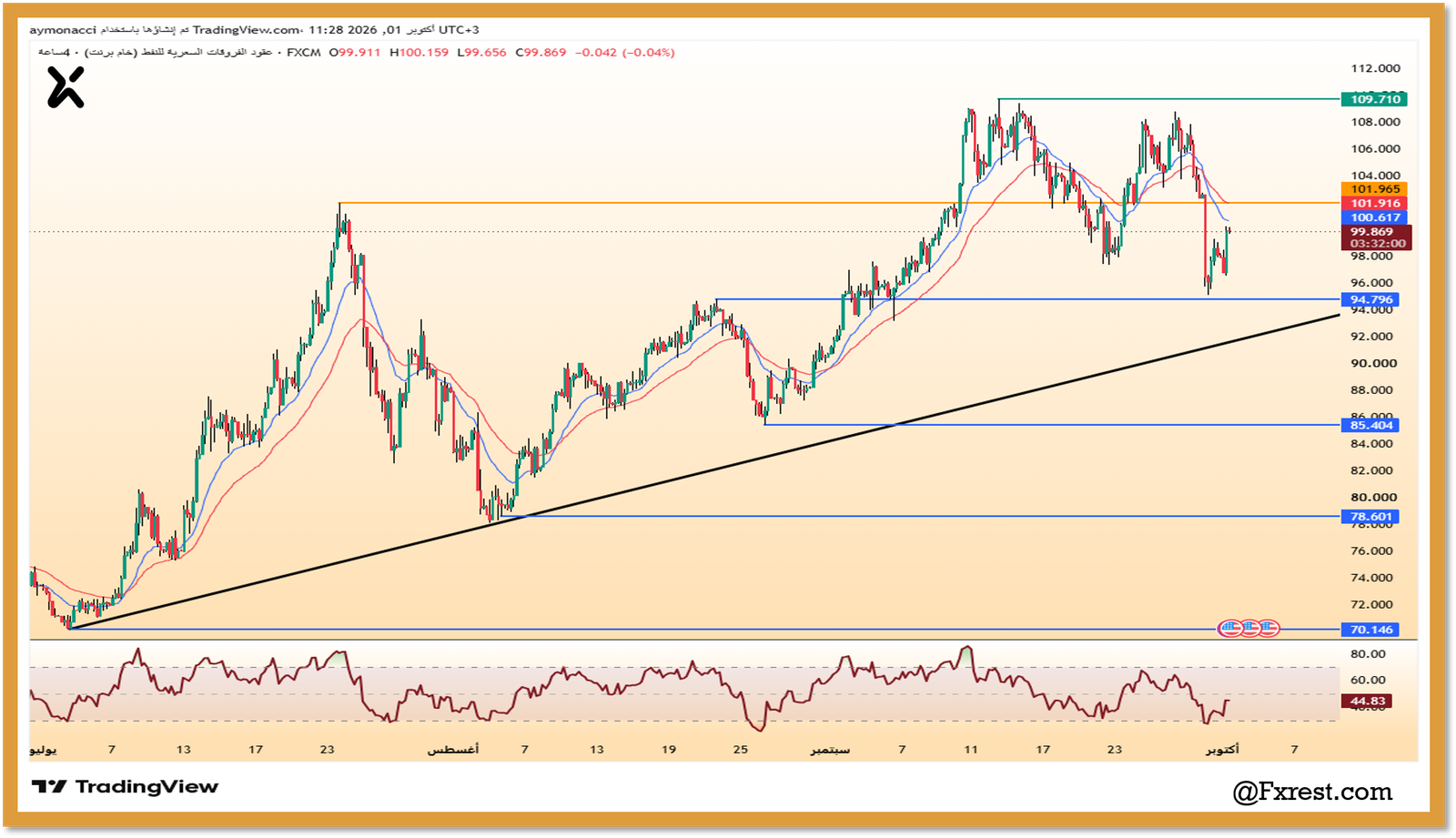Click the −0.042 (−0.04%) change value

coord(625,53)
